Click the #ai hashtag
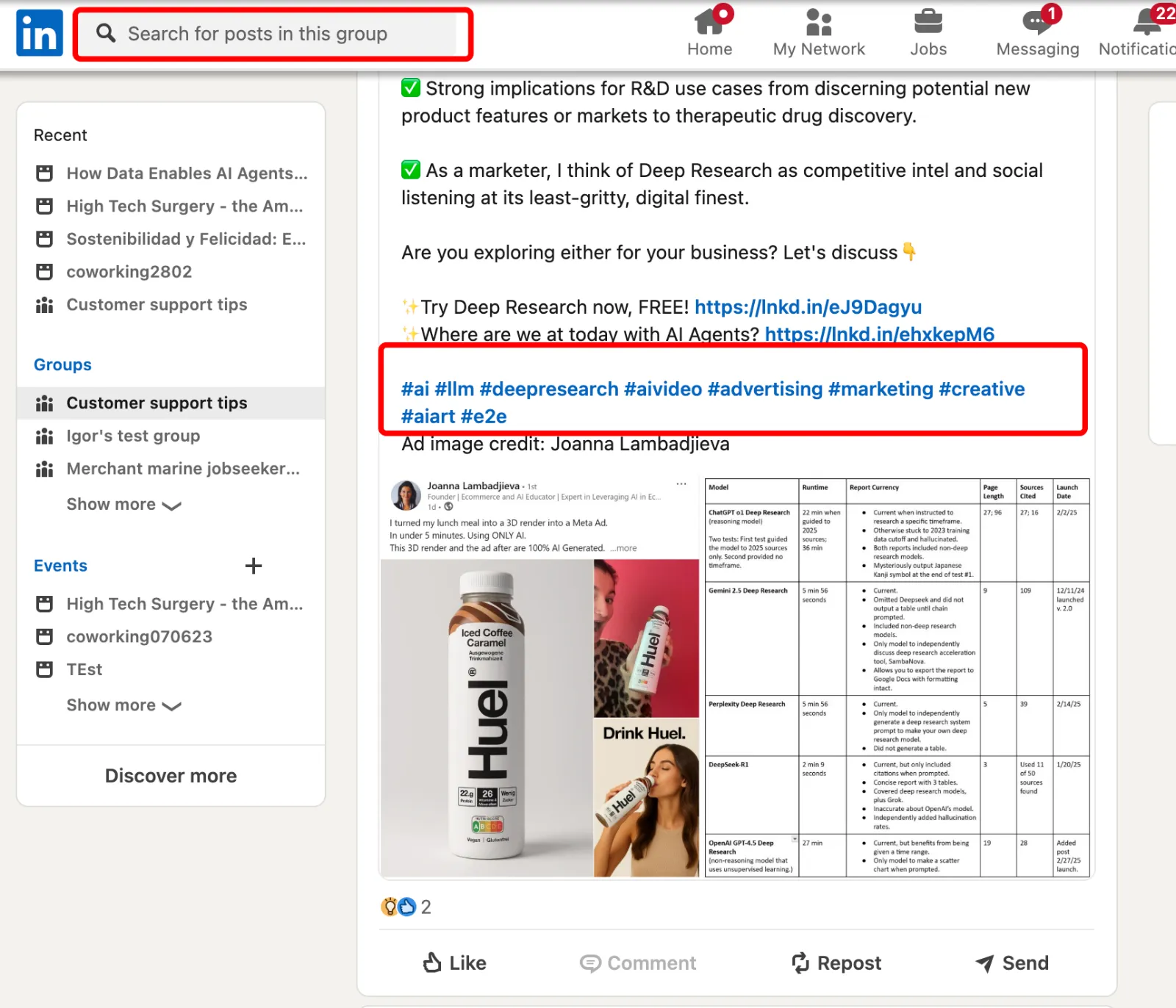 coord(415,389)
